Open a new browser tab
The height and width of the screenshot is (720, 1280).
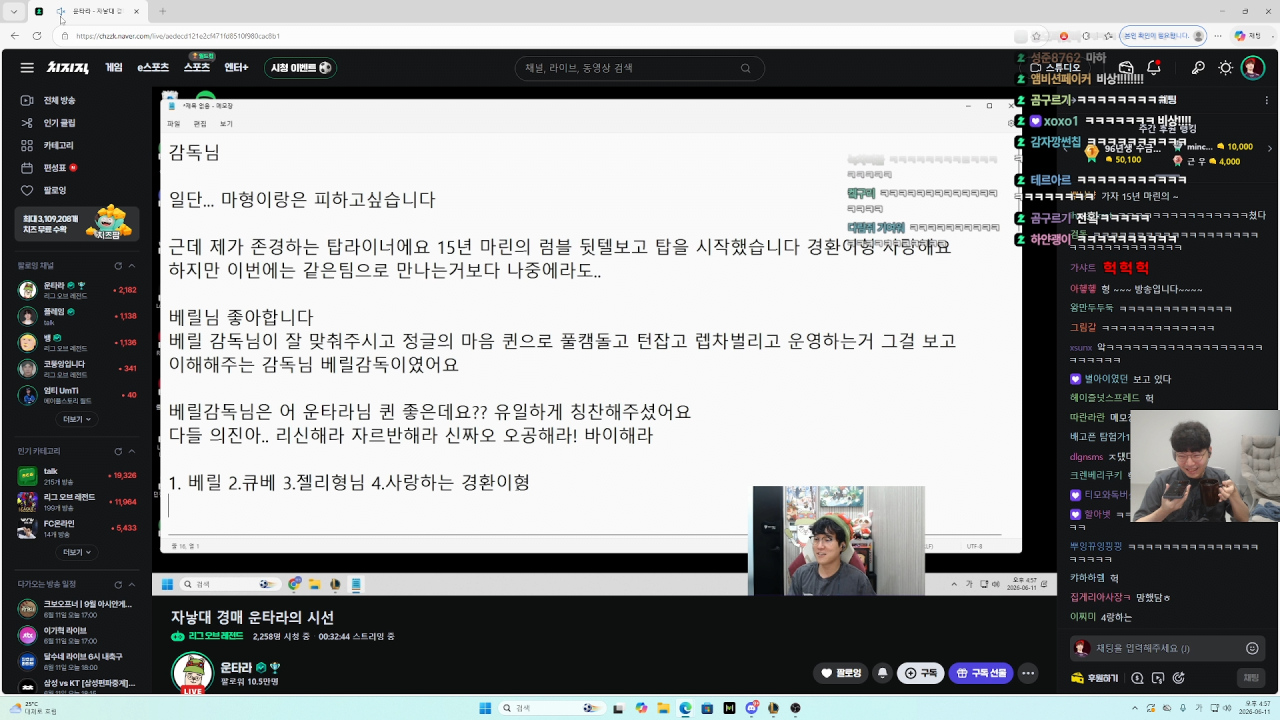(163, 12)
